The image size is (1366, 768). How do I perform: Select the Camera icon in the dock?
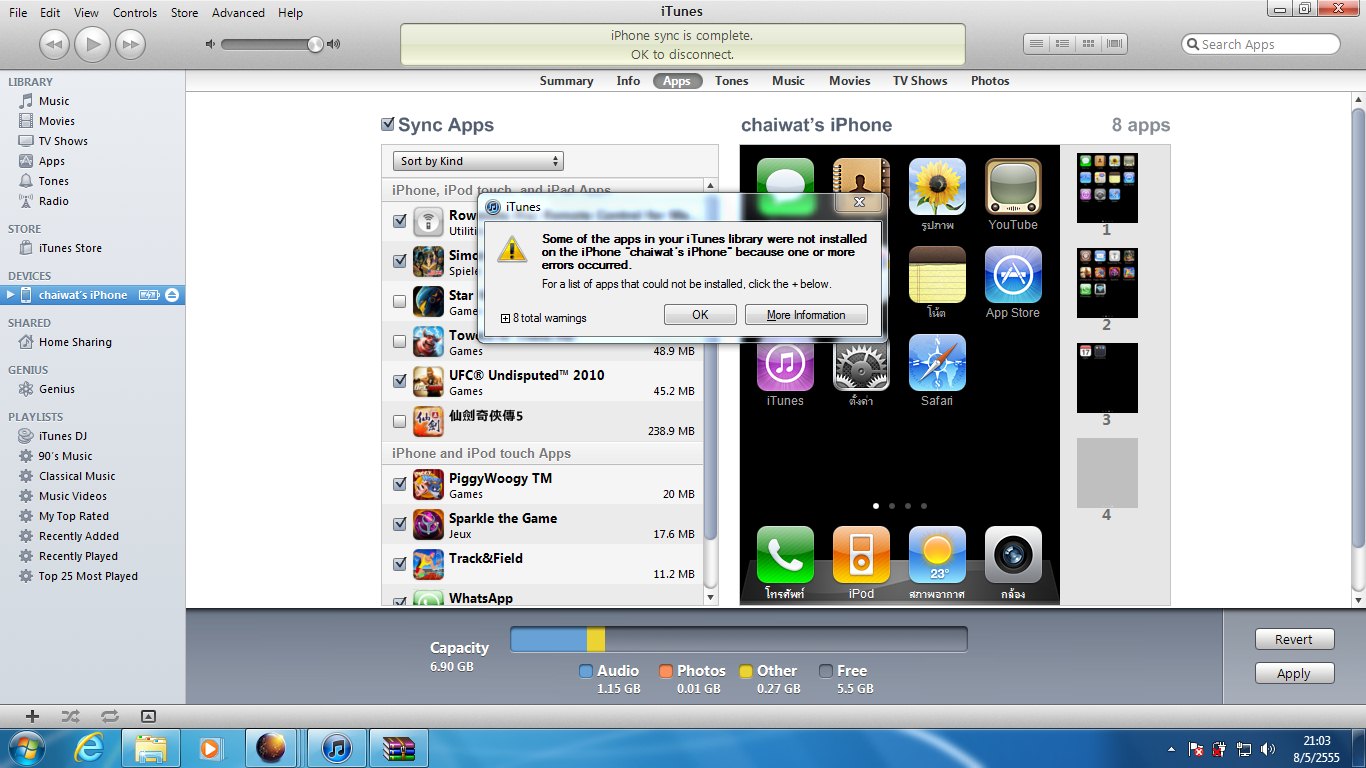click(x=1013, y=554)
